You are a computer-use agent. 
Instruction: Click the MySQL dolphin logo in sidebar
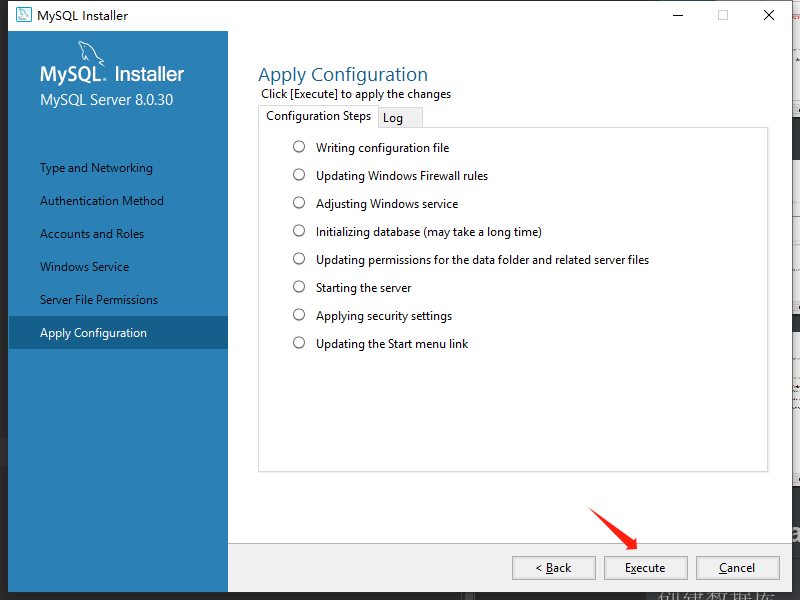pos(91,53)
